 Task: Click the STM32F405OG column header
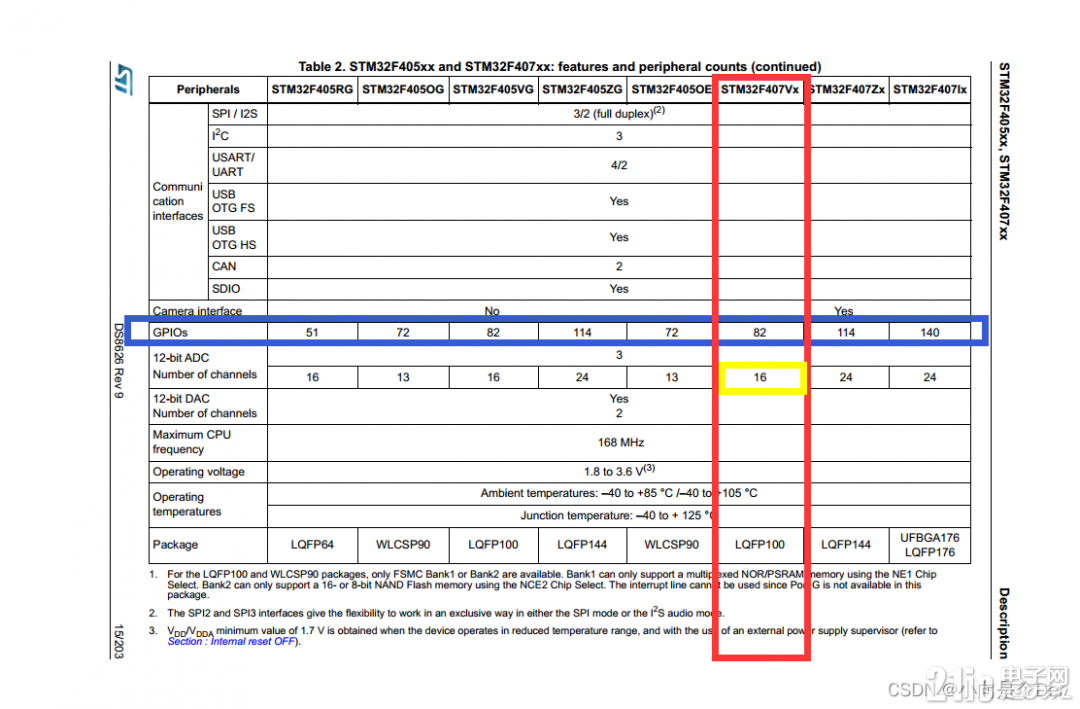(x=403, y=90)
